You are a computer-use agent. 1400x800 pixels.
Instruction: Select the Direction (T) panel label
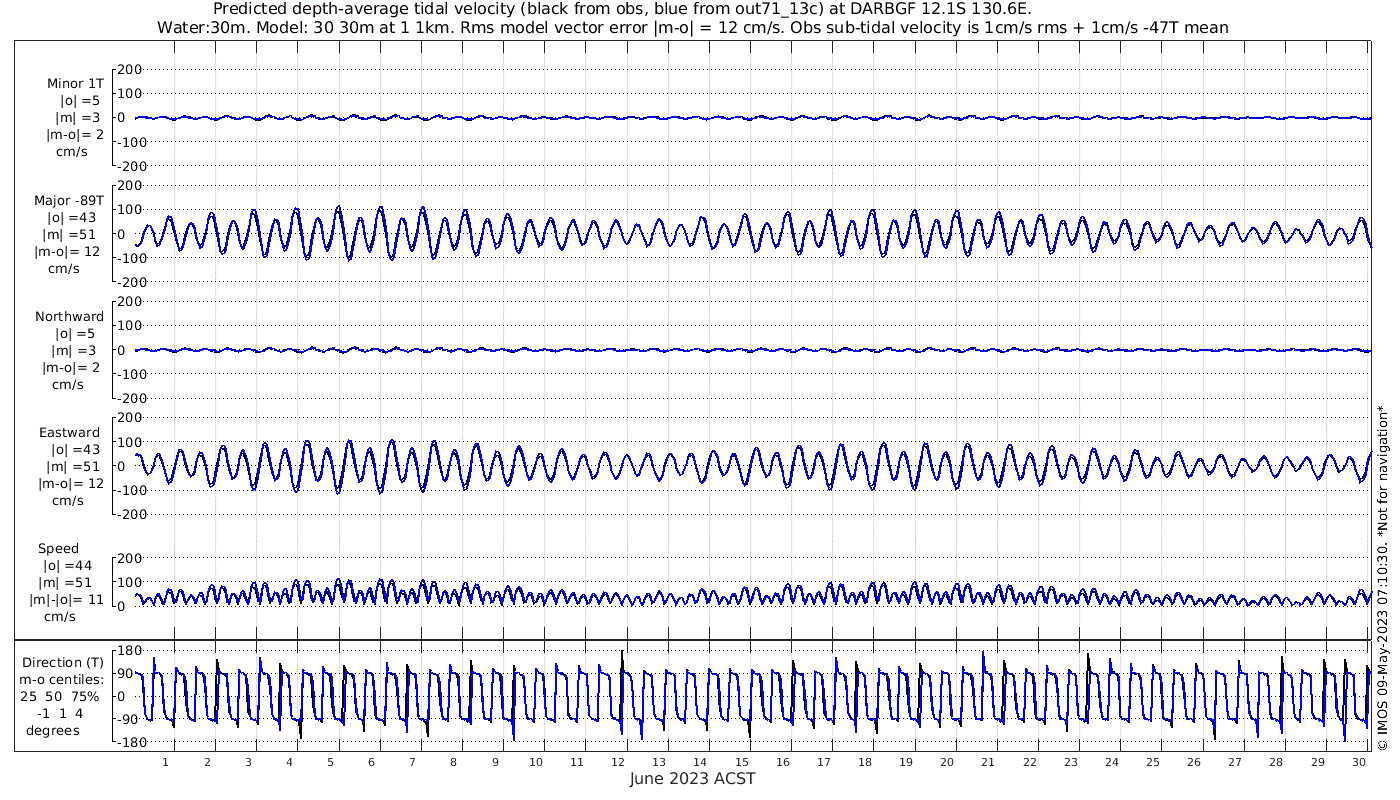pos(63,662)
